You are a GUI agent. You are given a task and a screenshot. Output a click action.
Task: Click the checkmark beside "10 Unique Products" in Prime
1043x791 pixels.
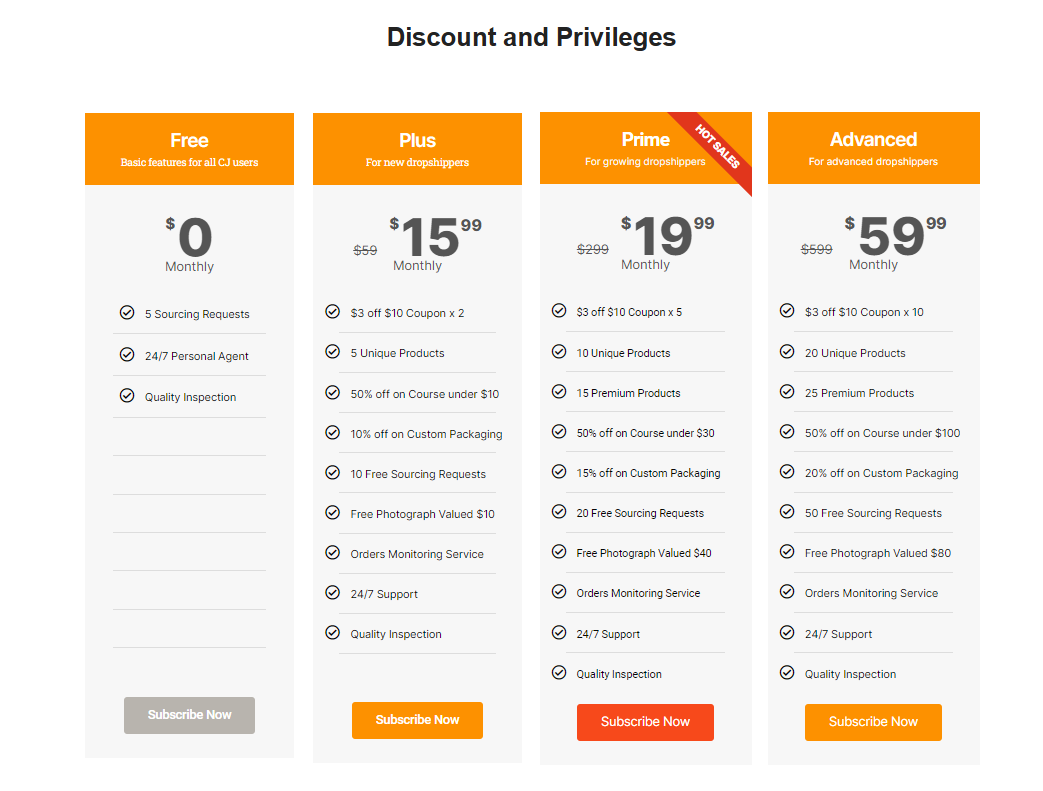[560, 352]
